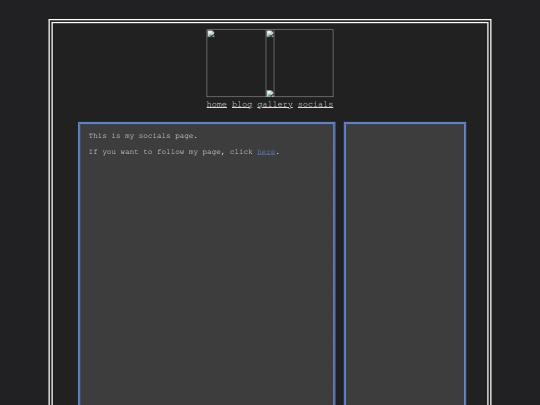Image resolution: width=540 pixels, height=405 pixels.
Task: Click the blue top border of sidebar panel
Action: tap(405, 123)
